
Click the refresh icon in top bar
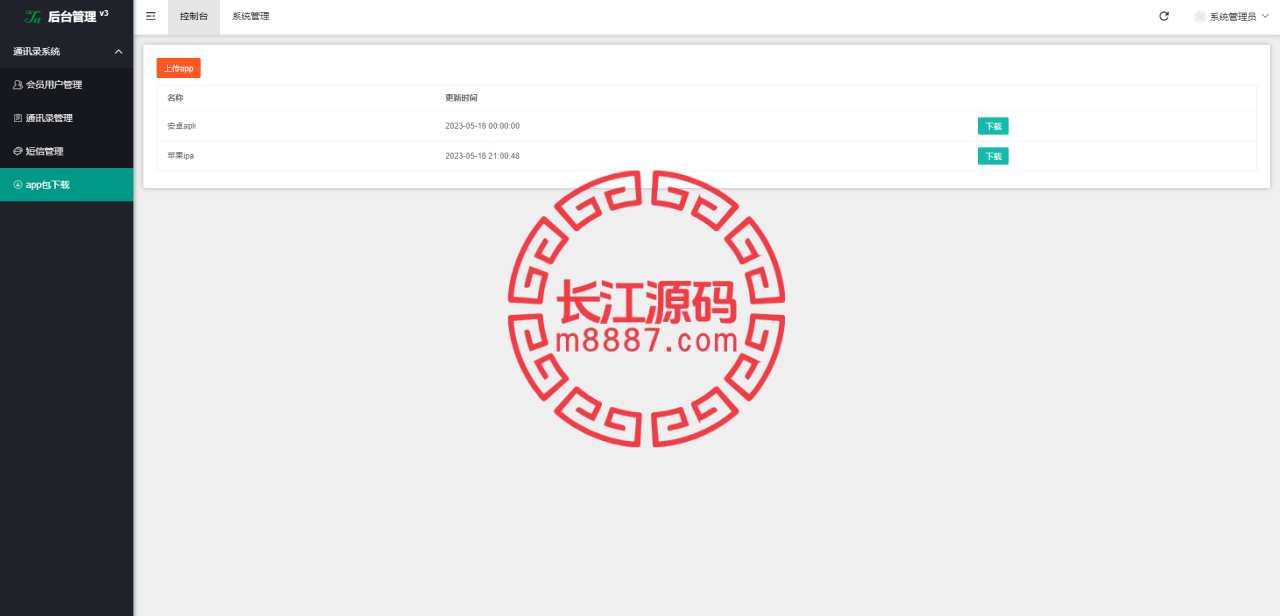pos(1163,16)
